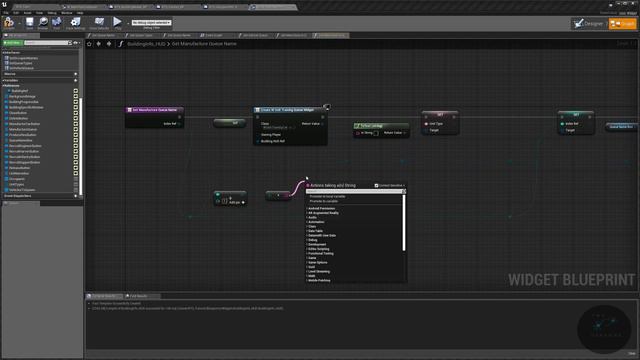Open the Help menu
640x360 pixels.
(x=80, y=13)
